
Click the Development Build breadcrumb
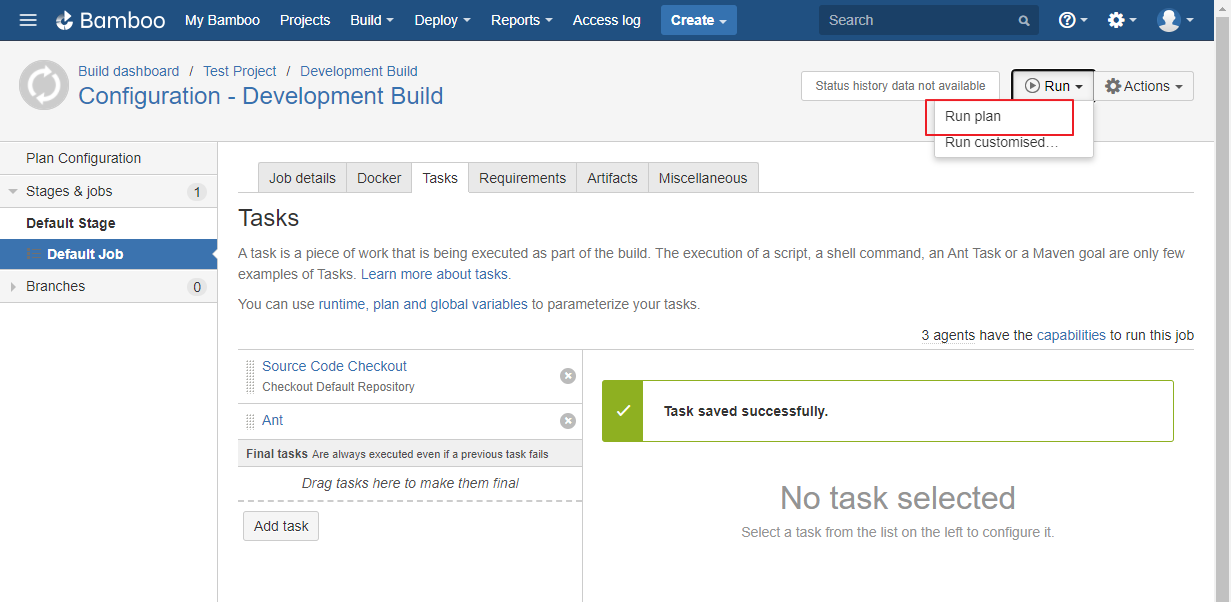(359, 71)
